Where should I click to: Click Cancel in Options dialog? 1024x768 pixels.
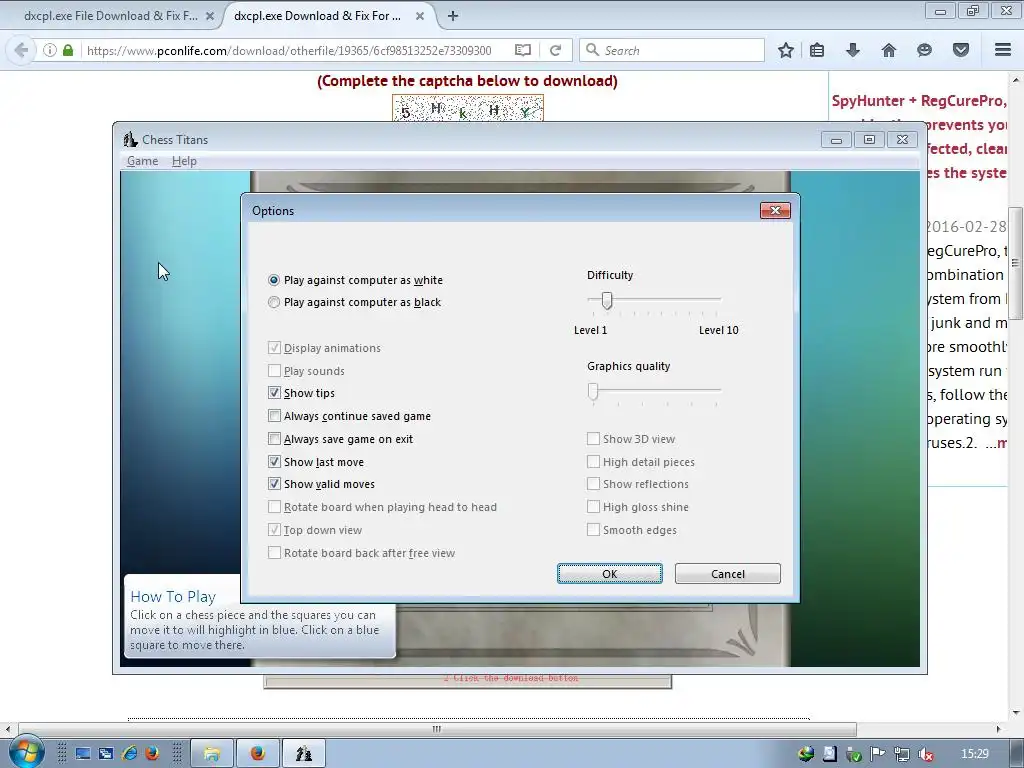pyautogui.click(x=728, y=573)
